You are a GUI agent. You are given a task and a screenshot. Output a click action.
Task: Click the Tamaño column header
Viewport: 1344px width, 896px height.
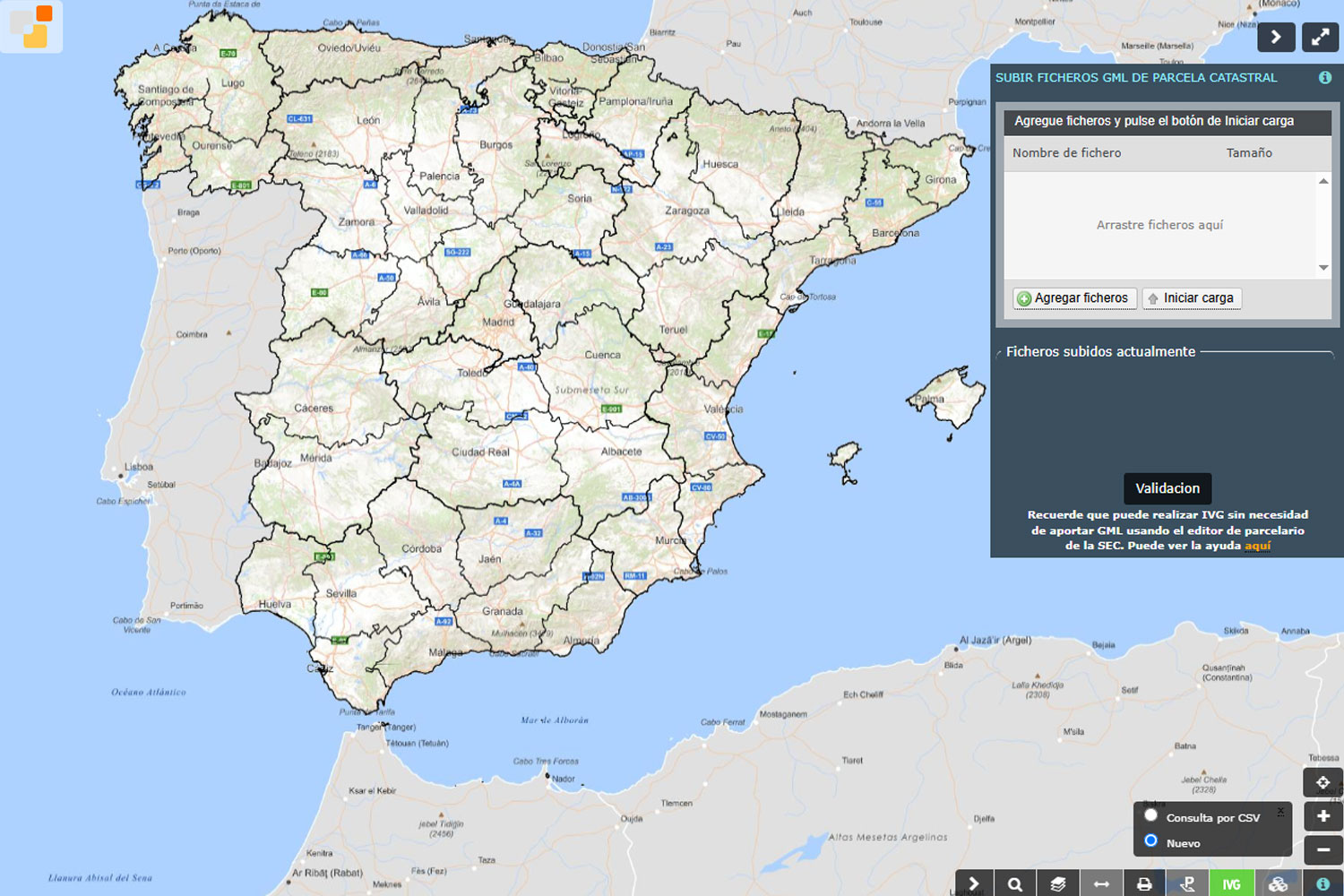coord(1249,153)
